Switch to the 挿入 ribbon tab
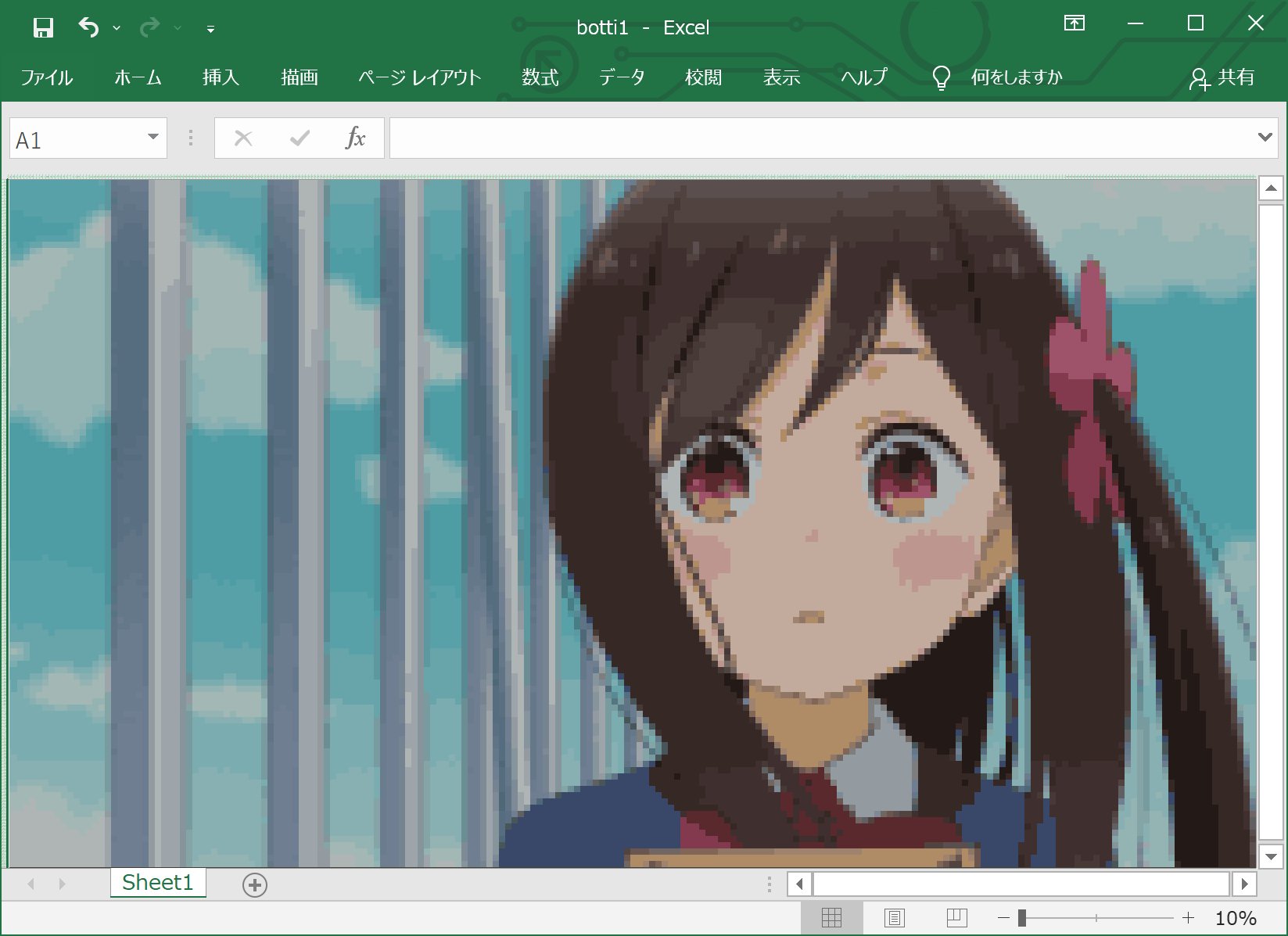The width and height of the screenshot is (1288, 936). (221, 77)
